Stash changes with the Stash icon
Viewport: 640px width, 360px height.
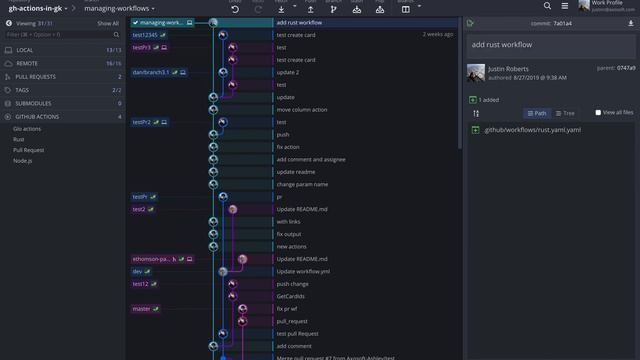coord(357,9)
